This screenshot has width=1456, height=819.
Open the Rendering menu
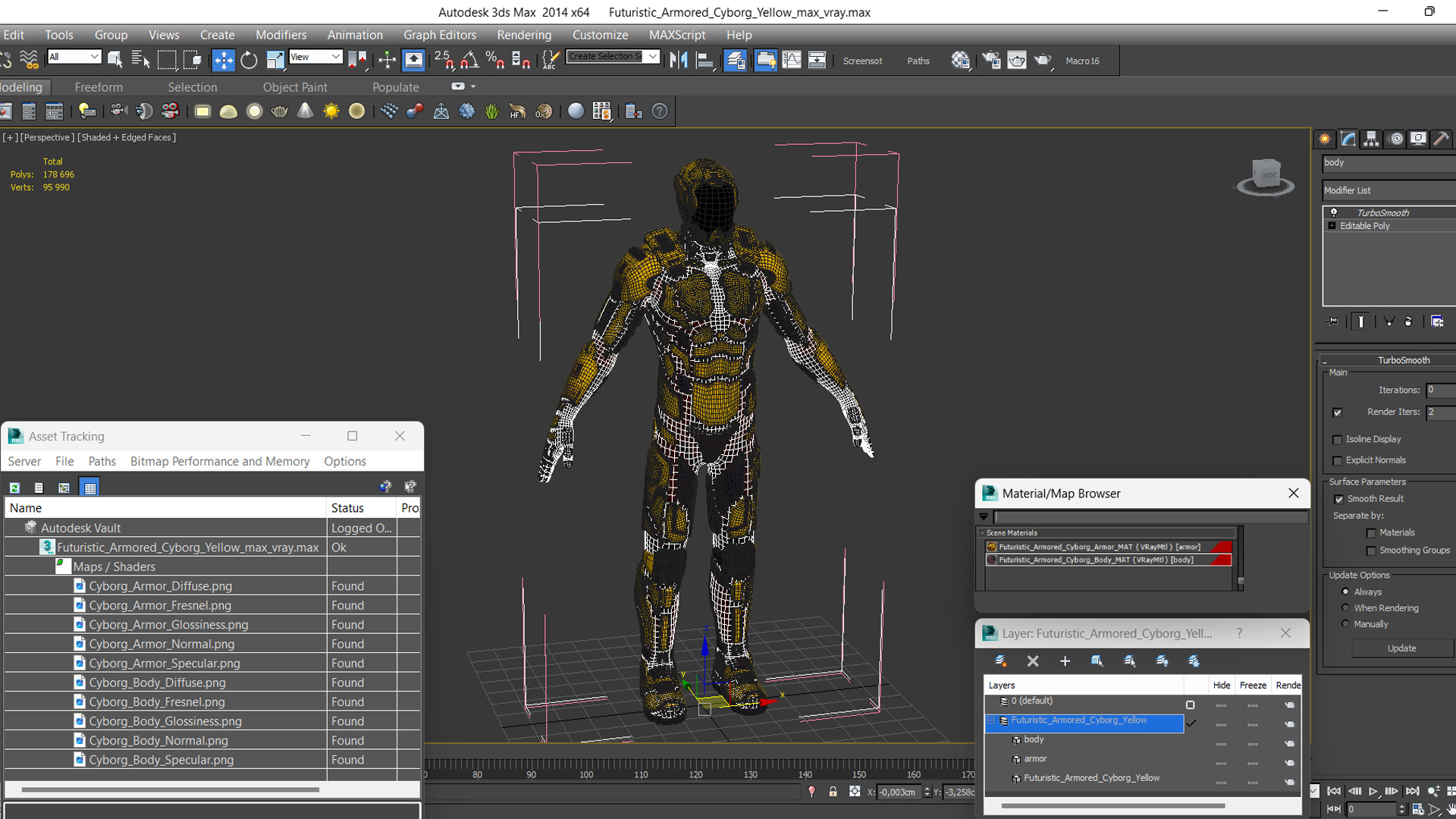[x=524, y=35]
